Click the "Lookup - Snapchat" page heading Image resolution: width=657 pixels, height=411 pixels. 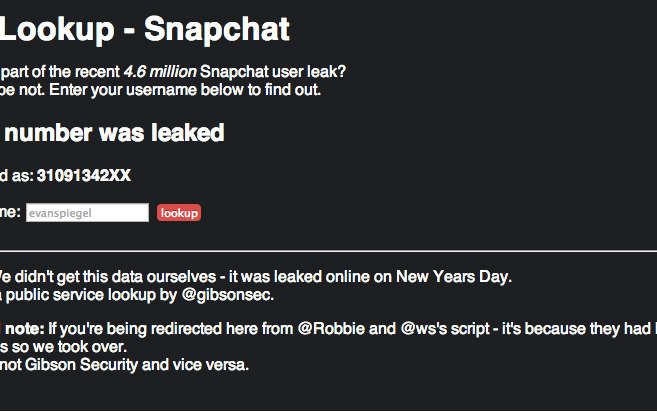tap(145, 29)
